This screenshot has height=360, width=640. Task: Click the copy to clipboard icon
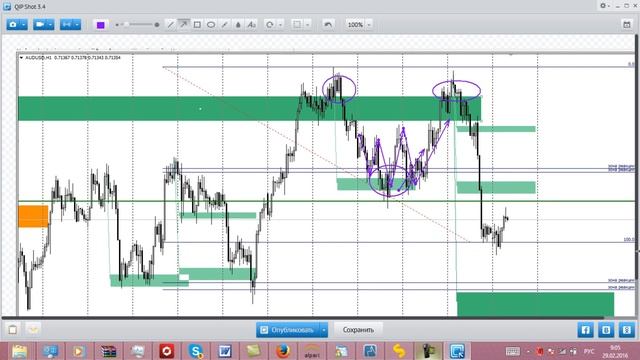[13, 329]
